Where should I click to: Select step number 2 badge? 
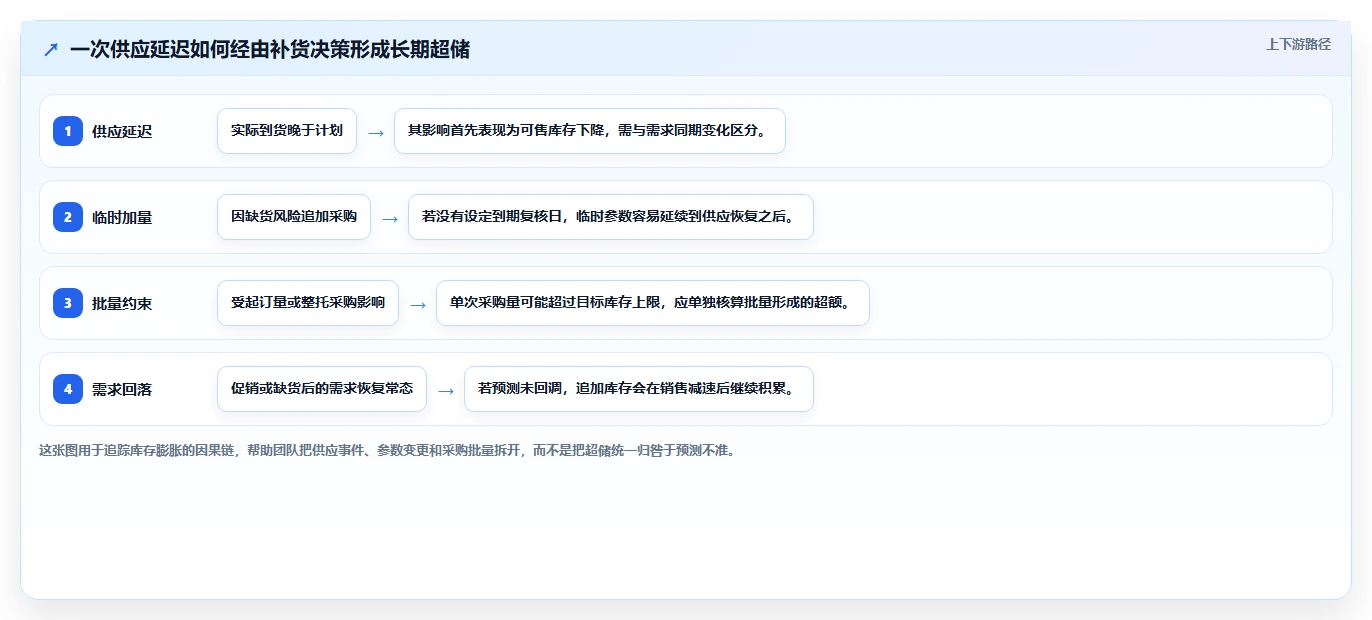click(x=68, y=217)
